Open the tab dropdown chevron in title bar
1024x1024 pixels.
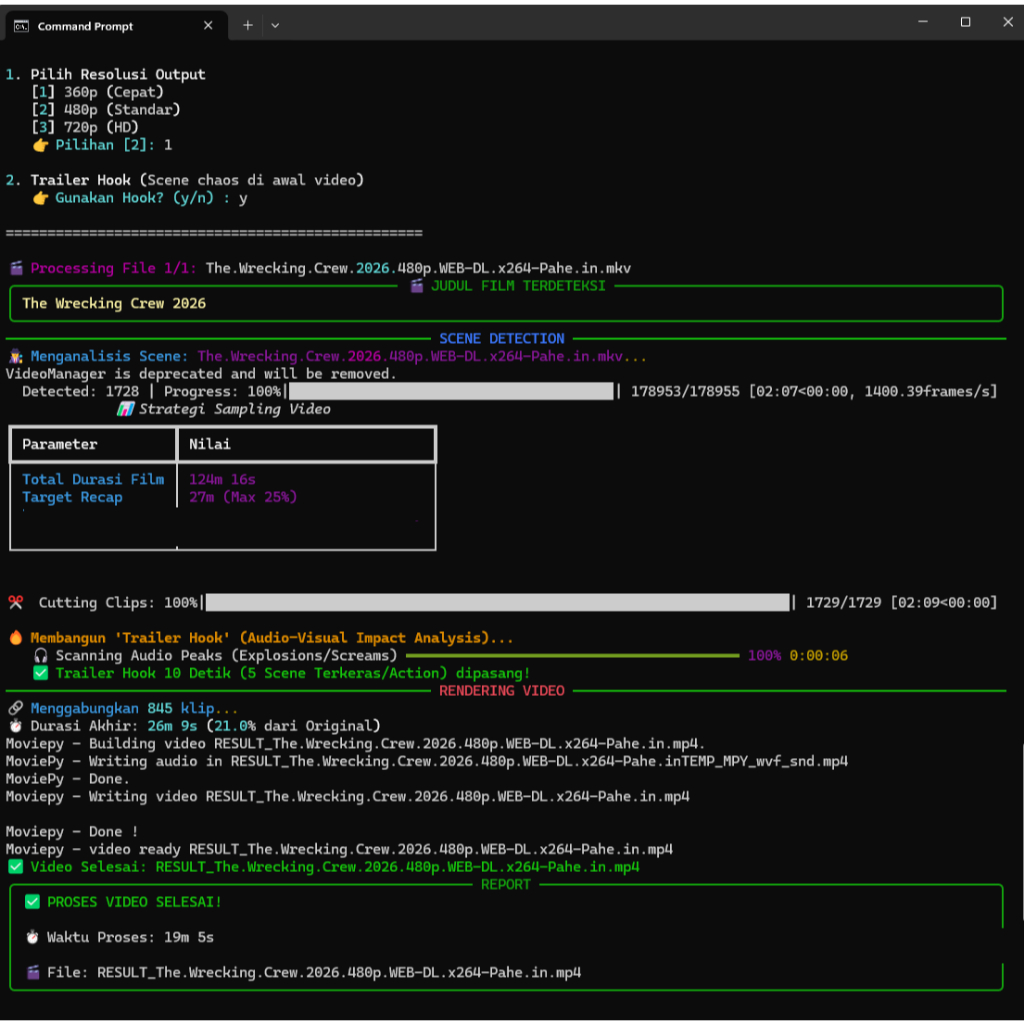275,26
